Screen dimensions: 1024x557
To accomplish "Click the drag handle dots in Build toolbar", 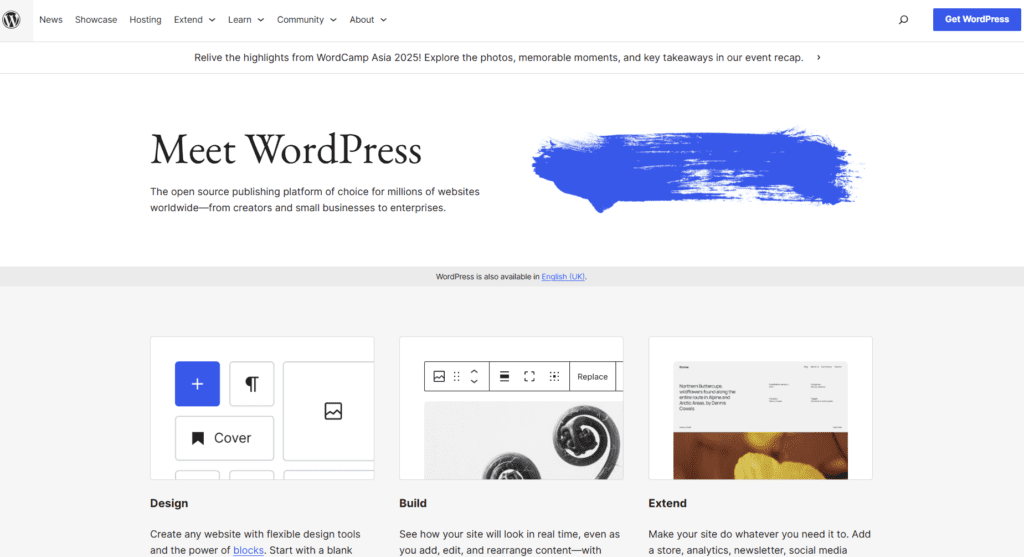I will point(456,376).
